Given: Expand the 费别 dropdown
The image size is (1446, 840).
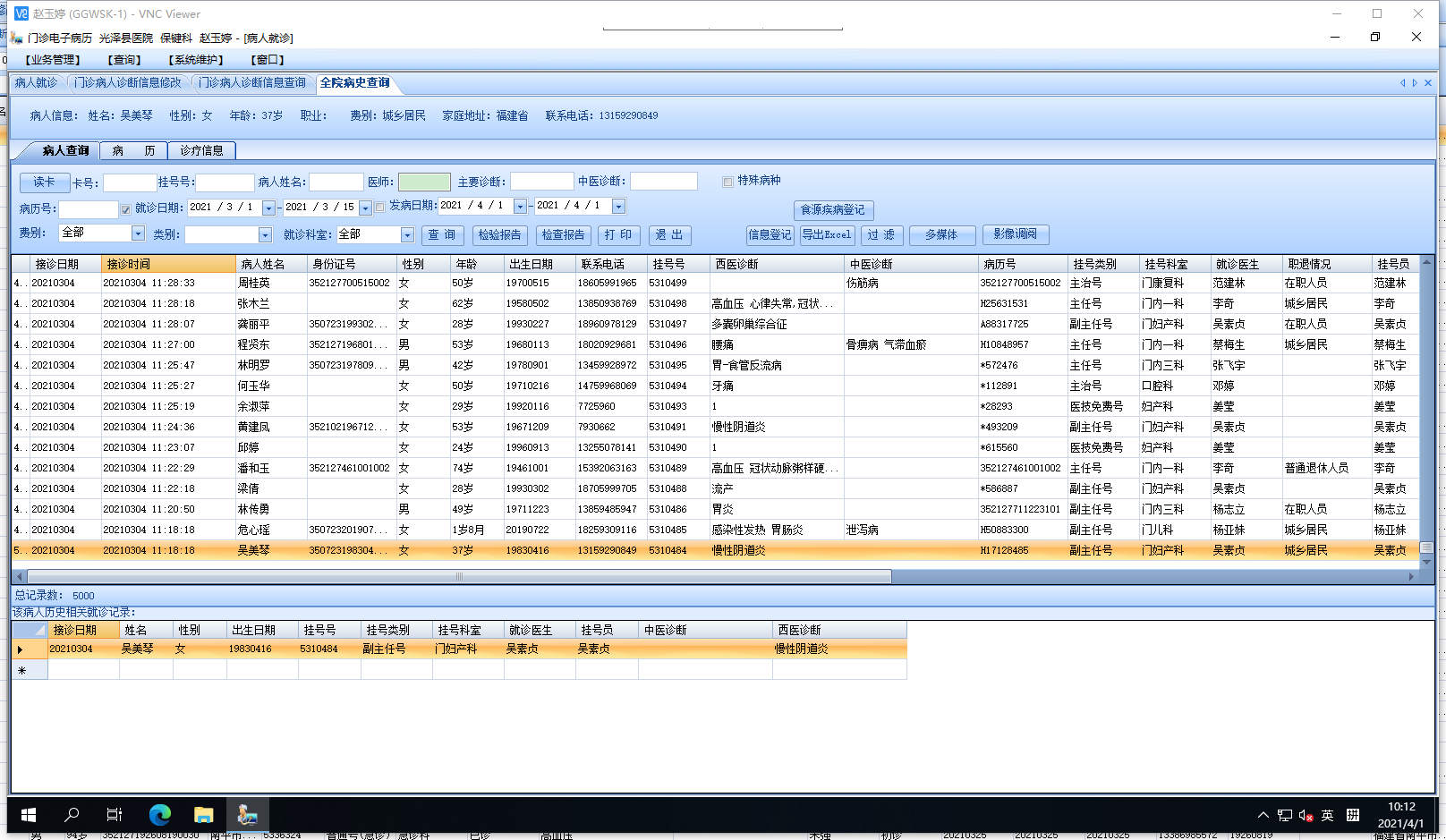Looking at the screenshot, I should point(138,233).
